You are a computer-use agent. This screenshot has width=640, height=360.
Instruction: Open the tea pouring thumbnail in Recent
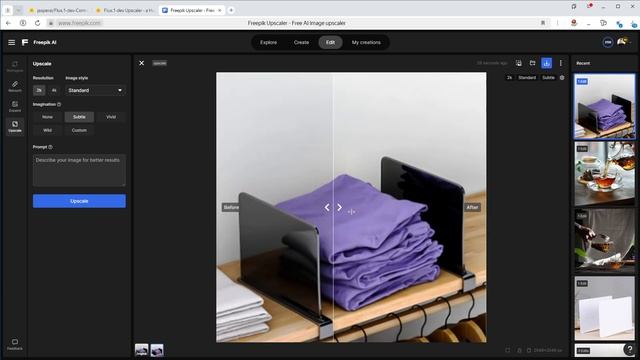pyautogui.click(x=604, y=241)
